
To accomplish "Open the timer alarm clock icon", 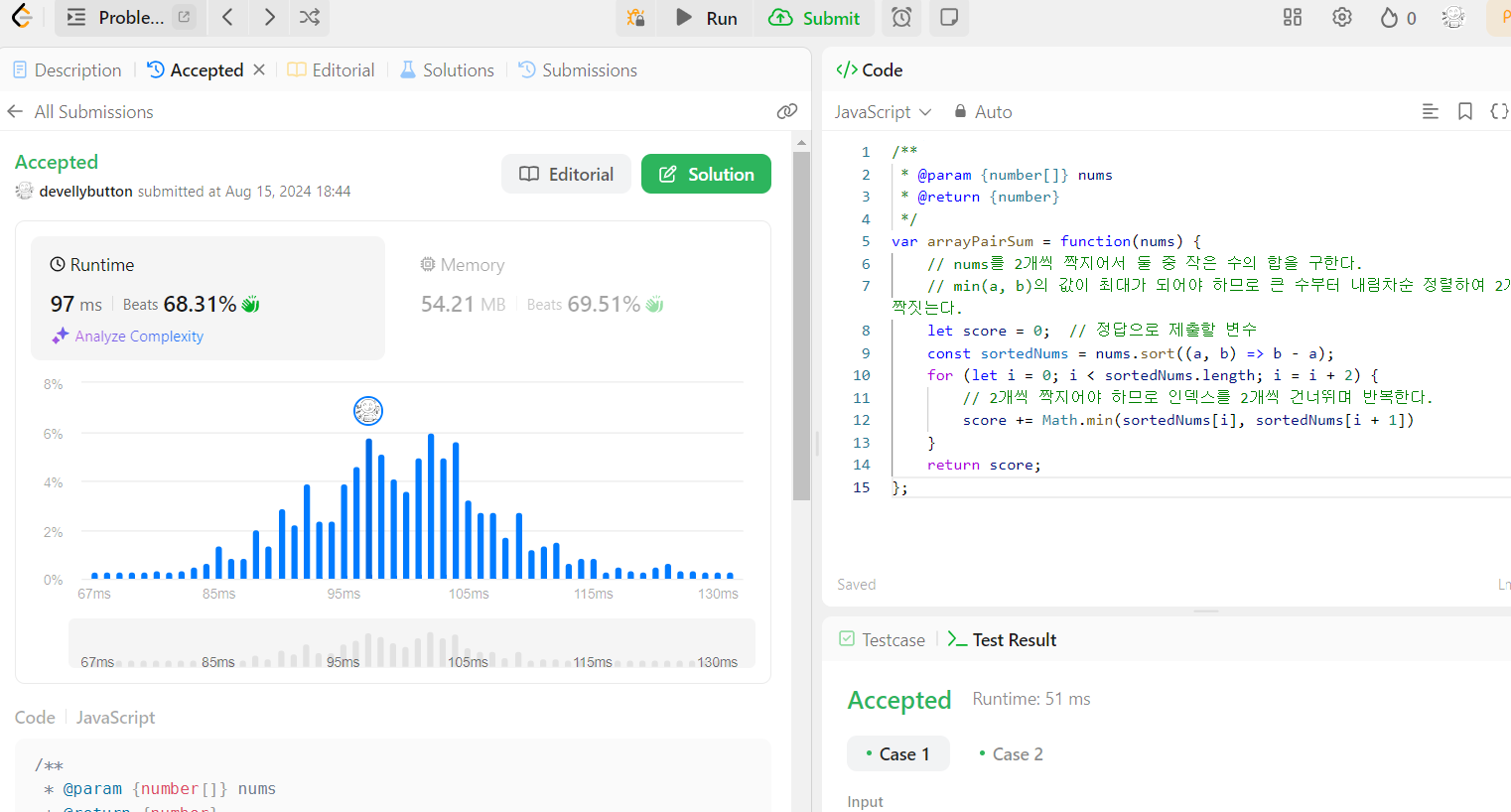I will pyautogui.click(x=901, y=17).
